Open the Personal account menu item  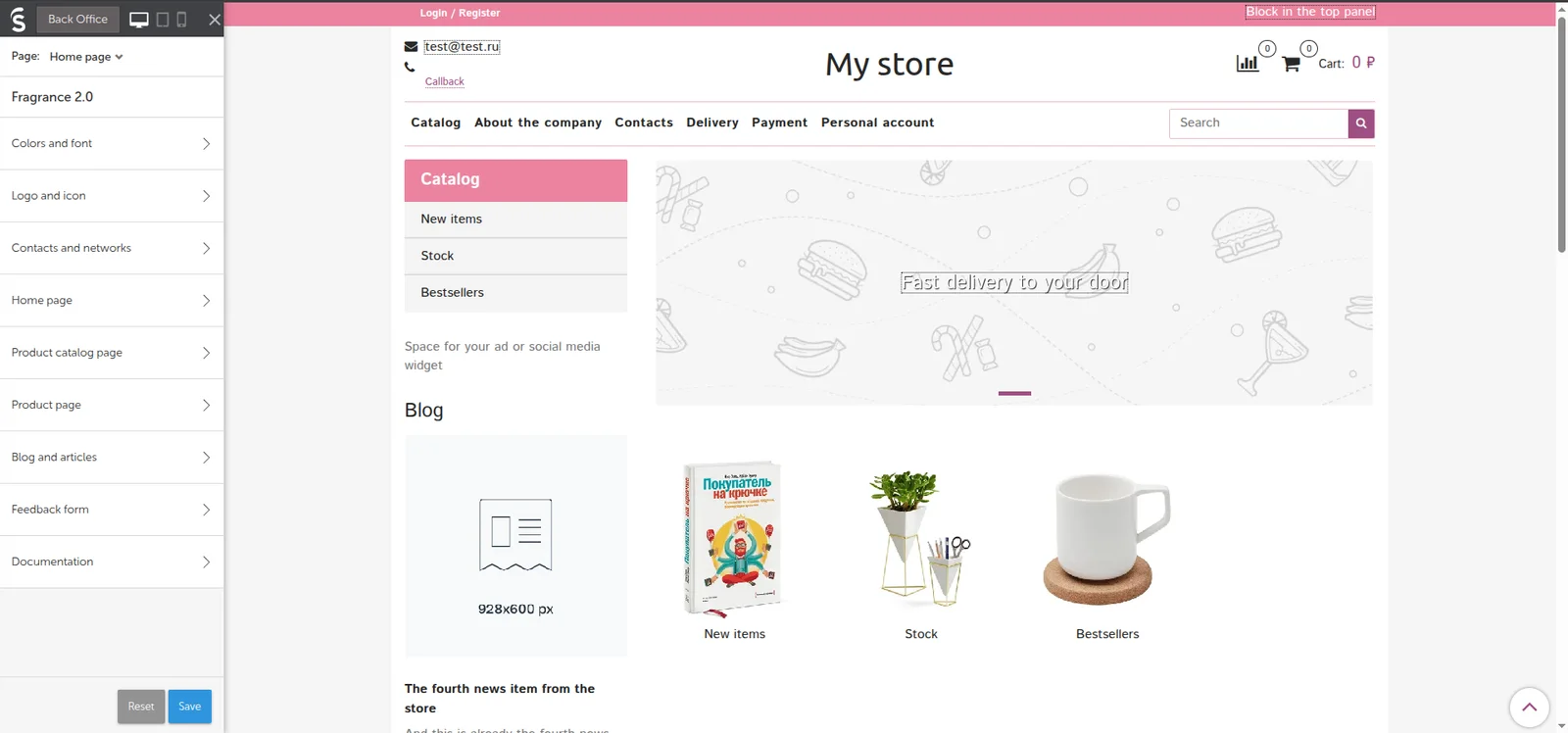coord(877,122)
